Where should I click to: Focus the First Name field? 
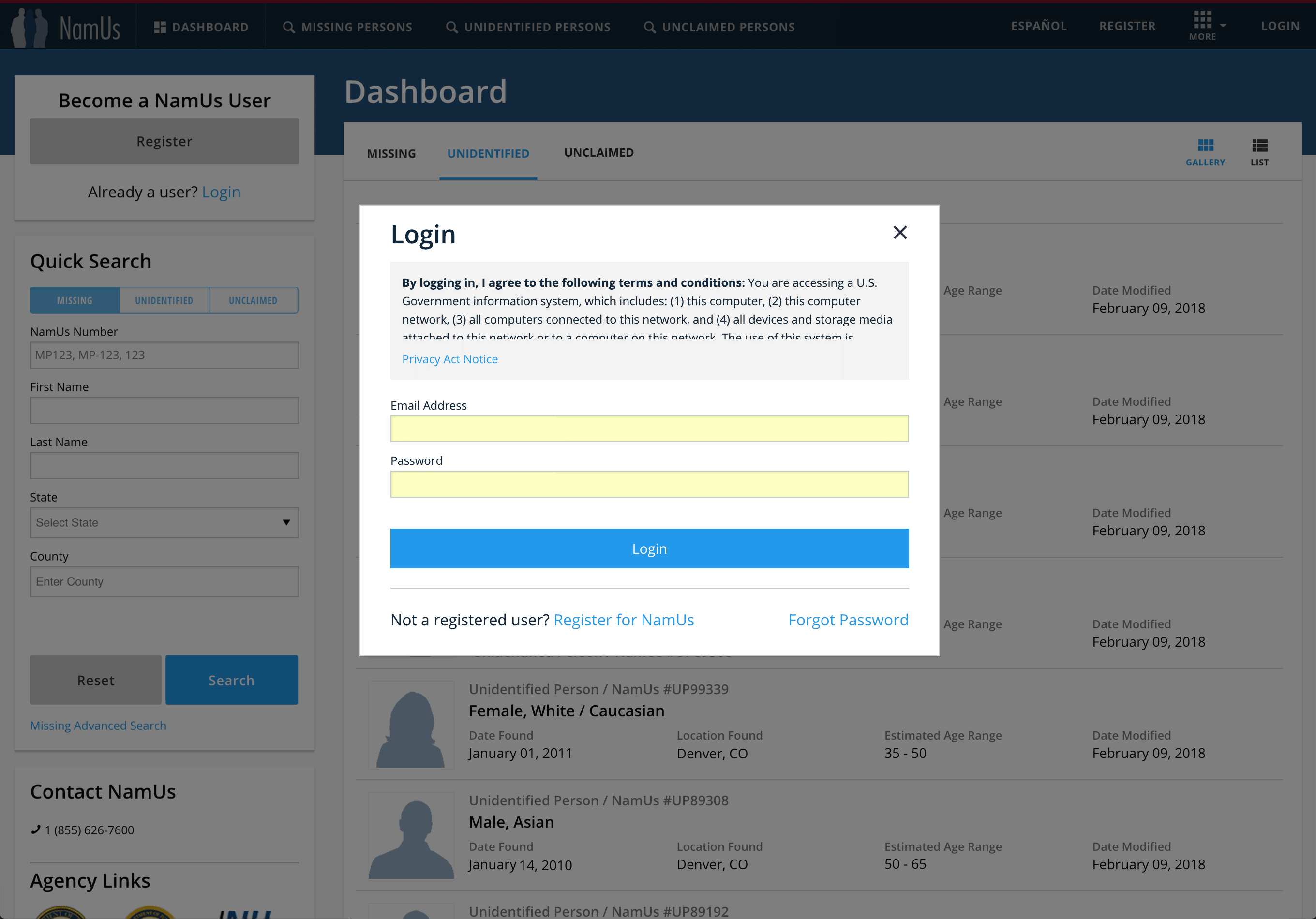coord(164,410)
